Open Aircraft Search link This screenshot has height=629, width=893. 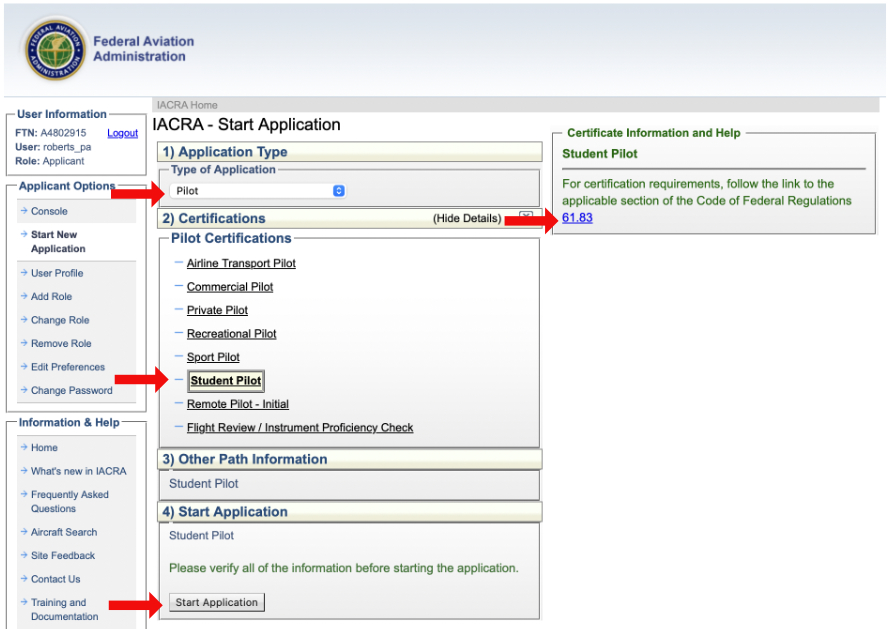[x=64, y=532]
